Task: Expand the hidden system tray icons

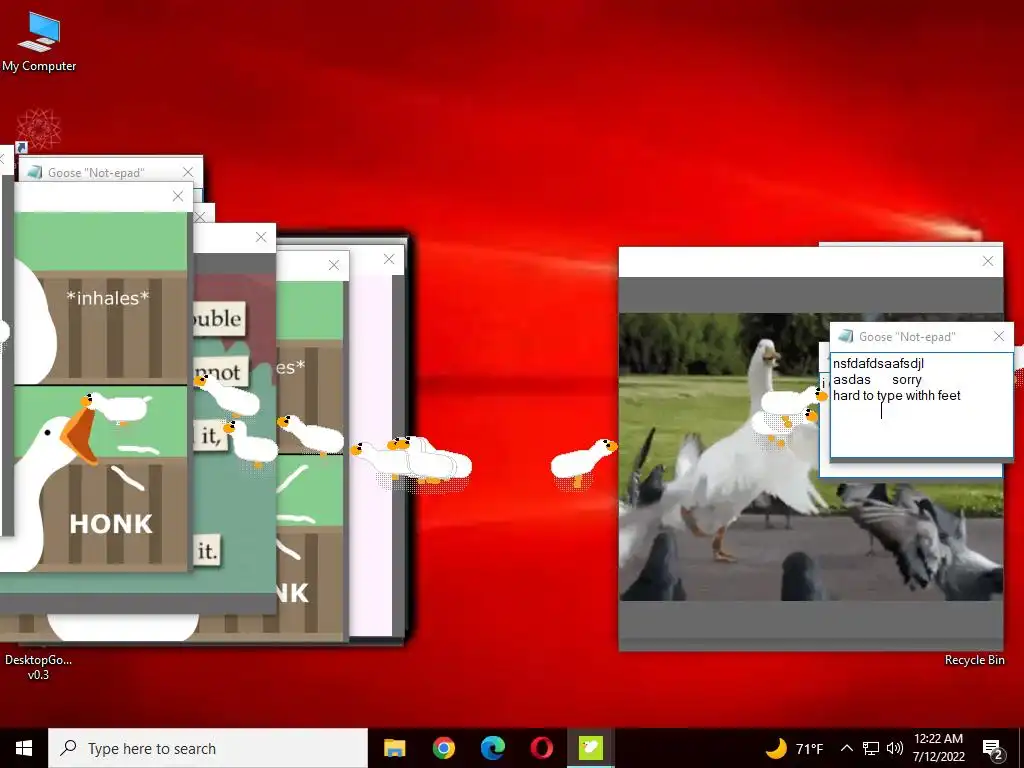Action: pos(846,748)
